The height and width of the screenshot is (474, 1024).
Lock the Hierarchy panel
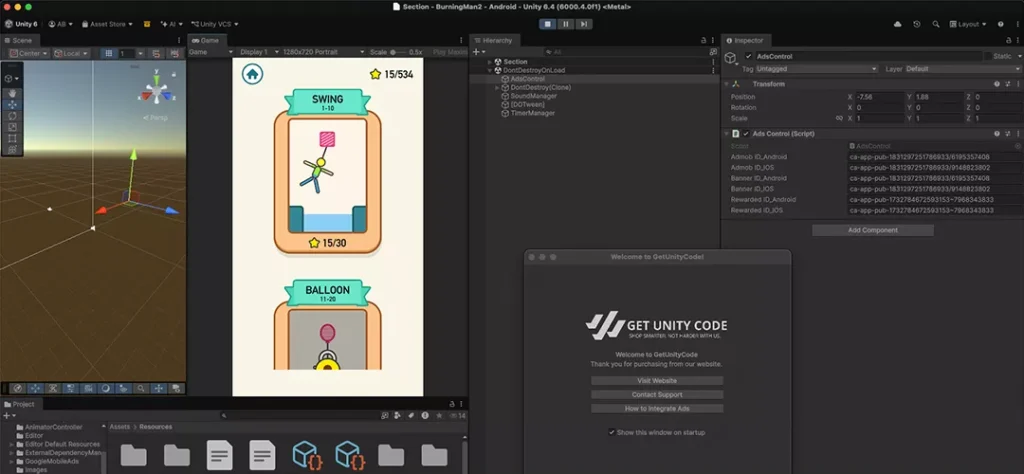pyautogui.click(x=703, y=40)
